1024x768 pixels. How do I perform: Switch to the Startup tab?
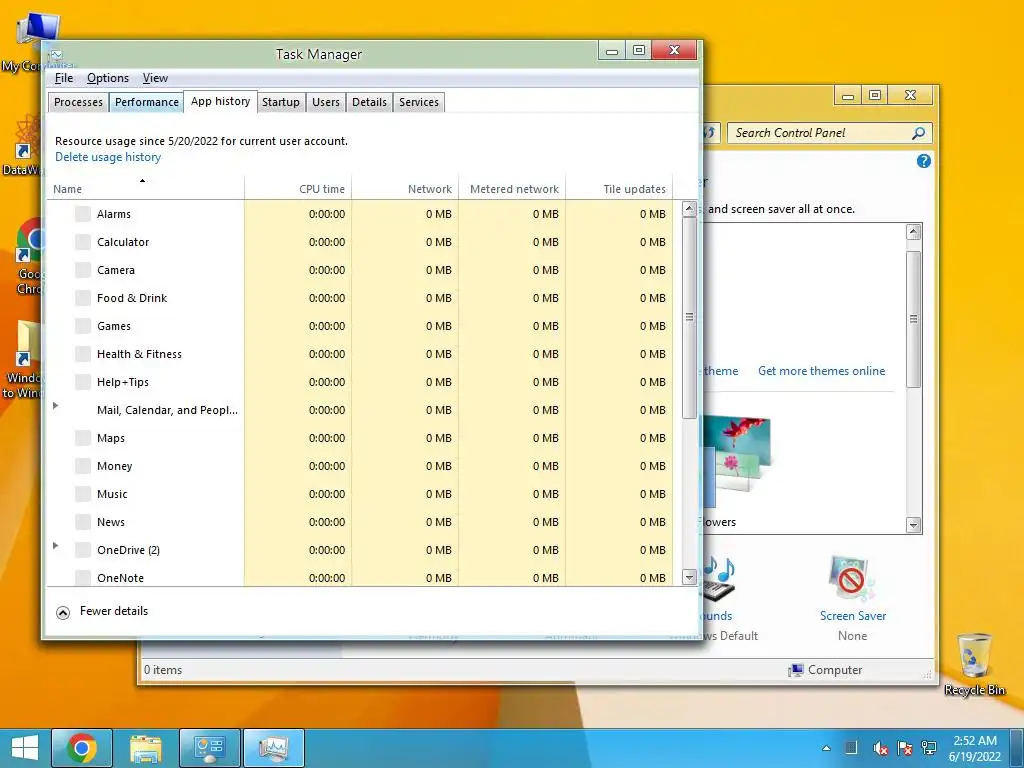(281, 103)
